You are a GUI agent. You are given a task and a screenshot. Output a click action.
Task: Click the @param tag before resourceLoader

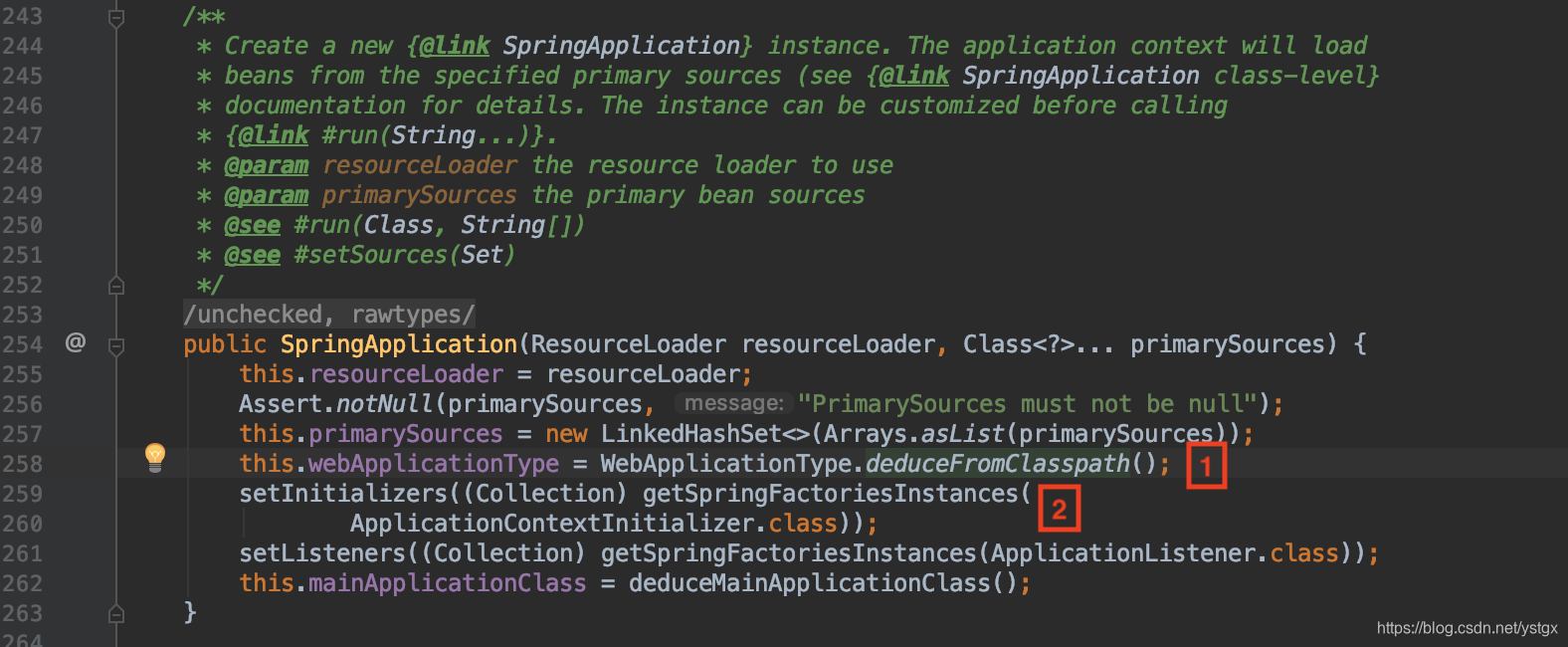267,165
